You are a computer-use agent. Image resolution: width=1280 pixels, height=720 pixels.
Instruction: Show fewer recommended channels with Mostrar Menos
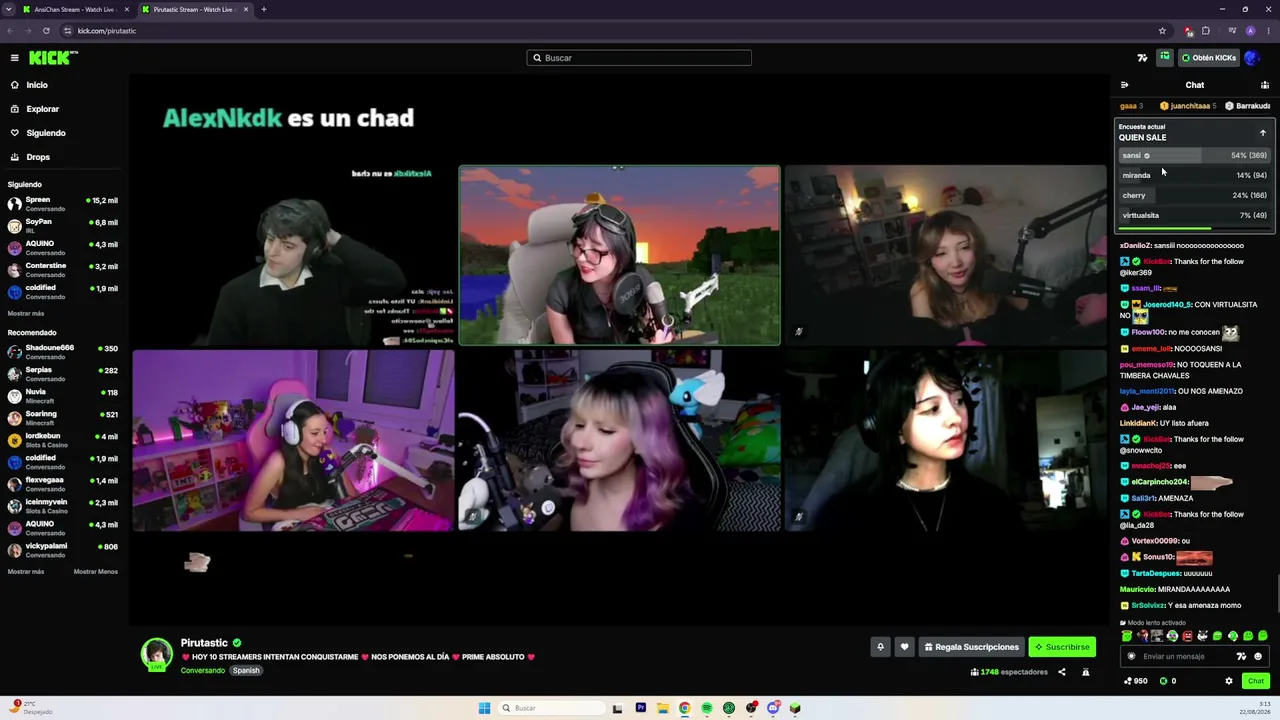(96, 572)
